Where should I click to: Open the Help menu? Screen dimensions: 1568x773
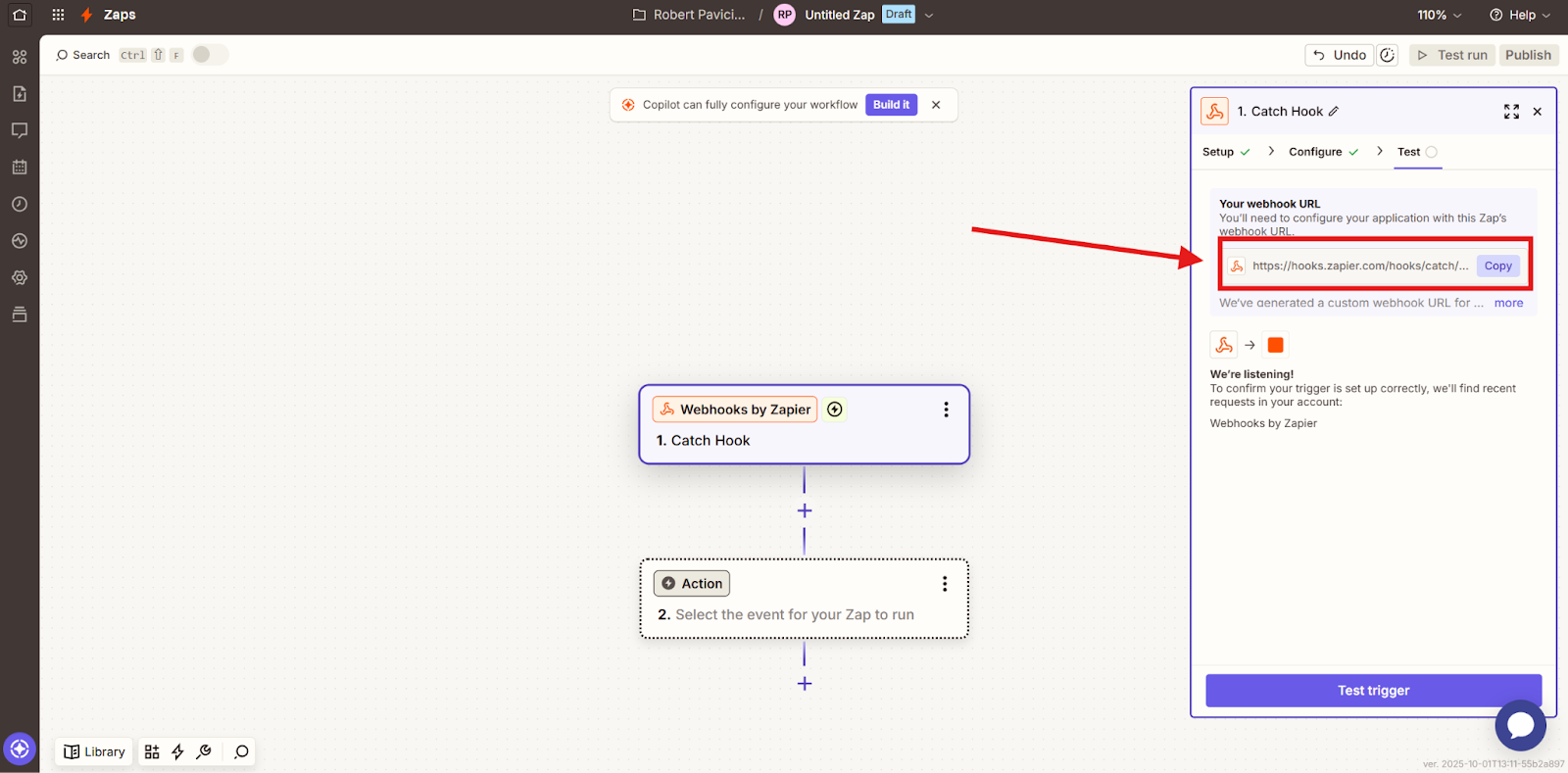tap(1520, 15)
